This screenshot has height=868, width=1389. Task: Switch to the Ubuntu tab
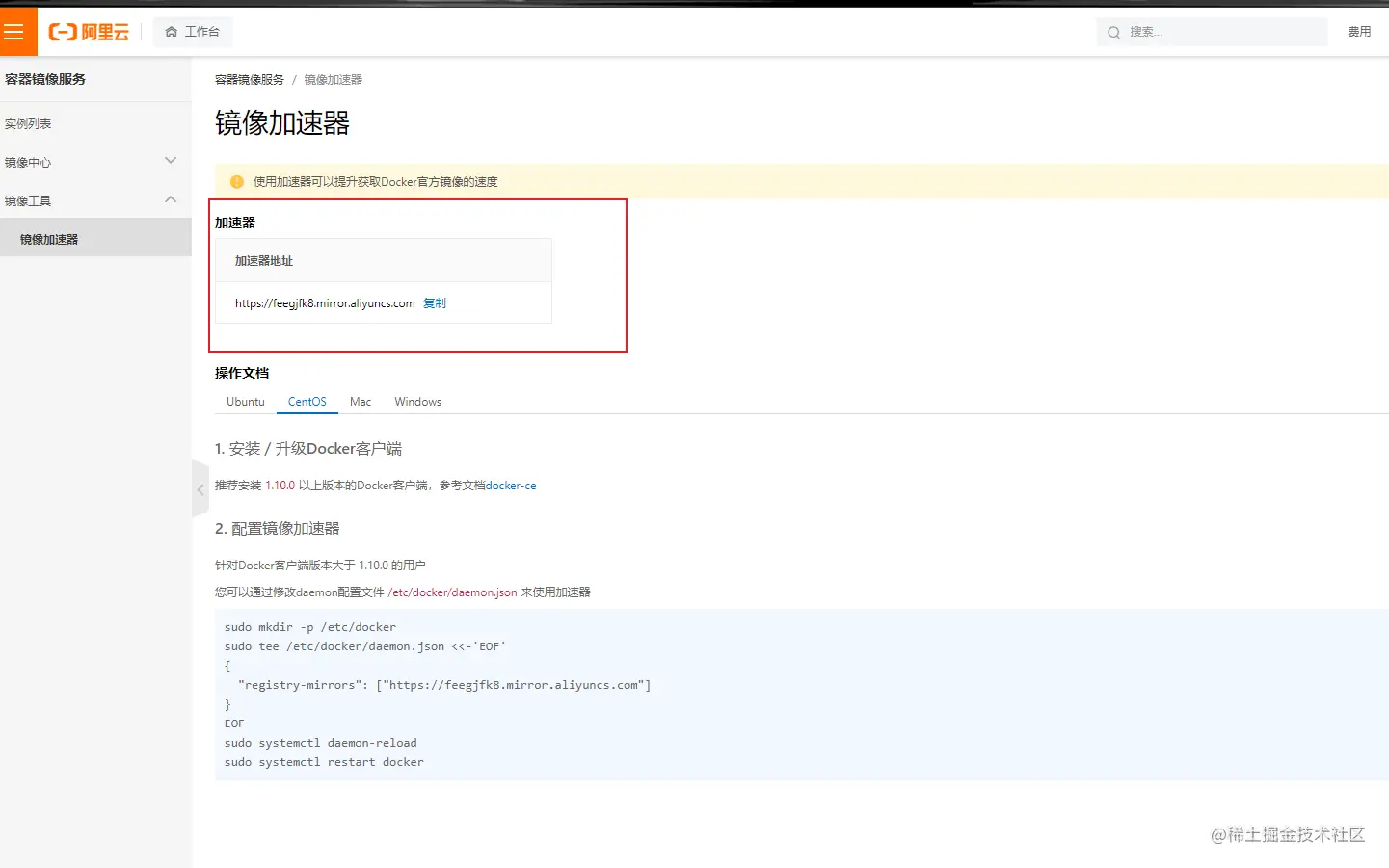pyautogui.click(x=246, y=402)
